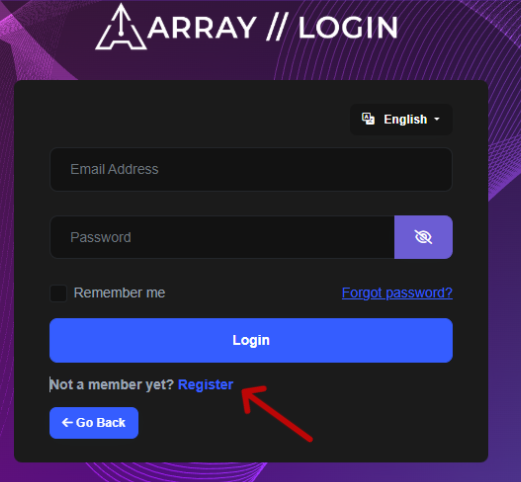Screen dimensions: 521x482
Task: Click the red arrow annotation
Action: point(277,413)
